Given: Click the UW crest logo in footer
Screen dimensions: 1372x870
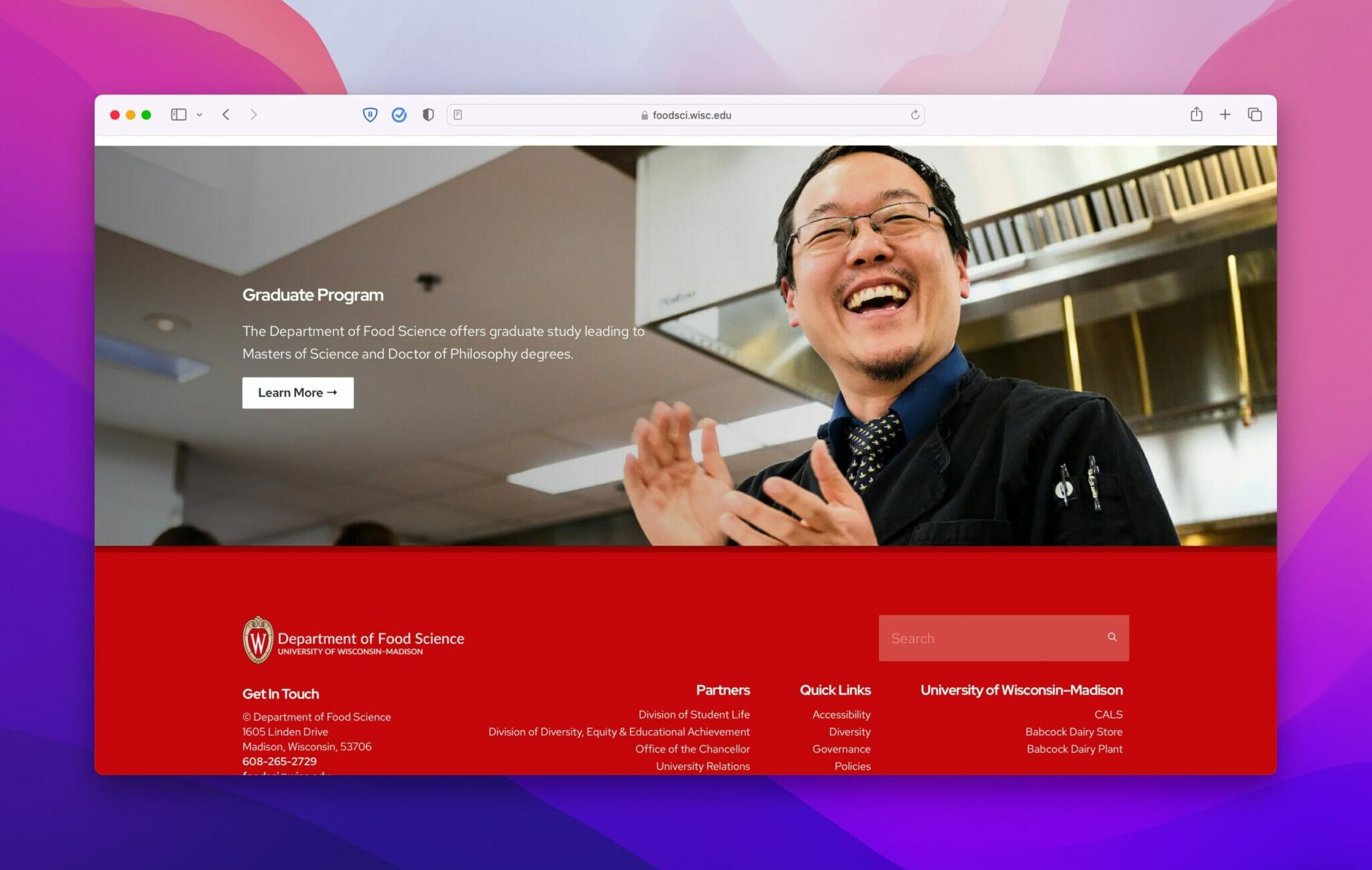Looking at the screenshot, I should click(x=258, y=640).
